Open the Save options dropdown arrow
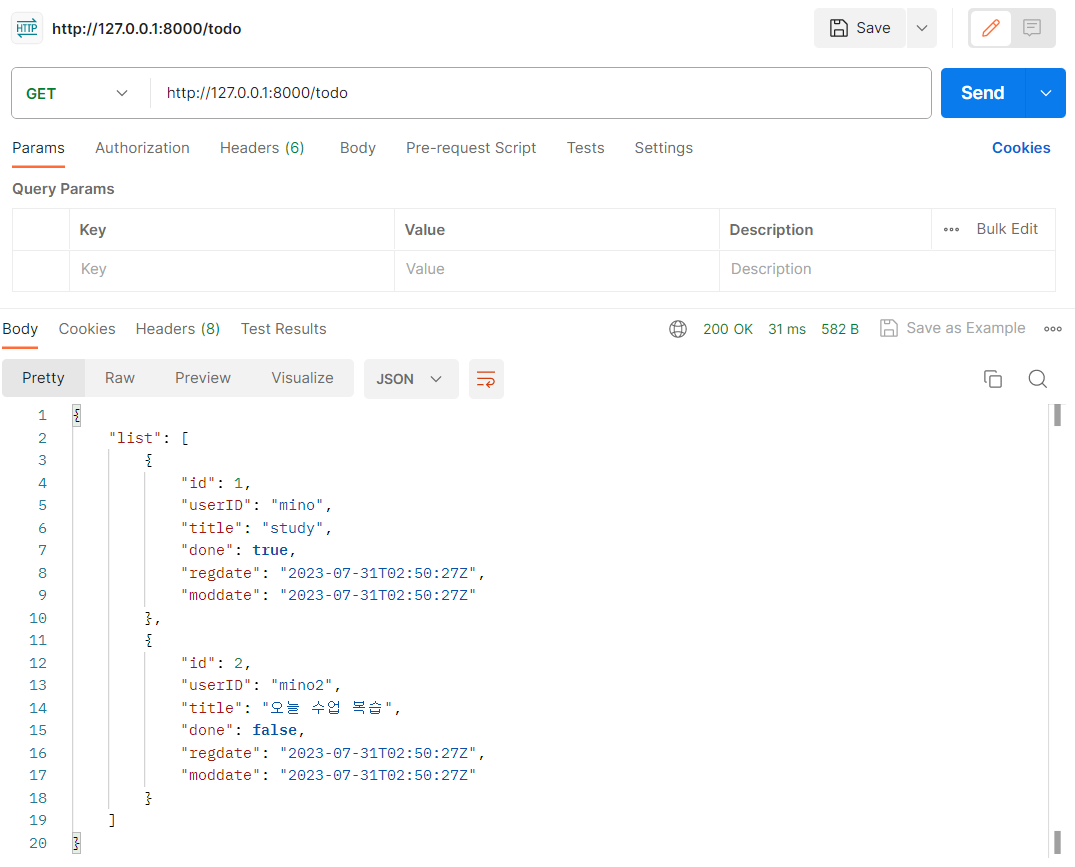Viewport: 1075px width, 867px height. click(922, 28)
